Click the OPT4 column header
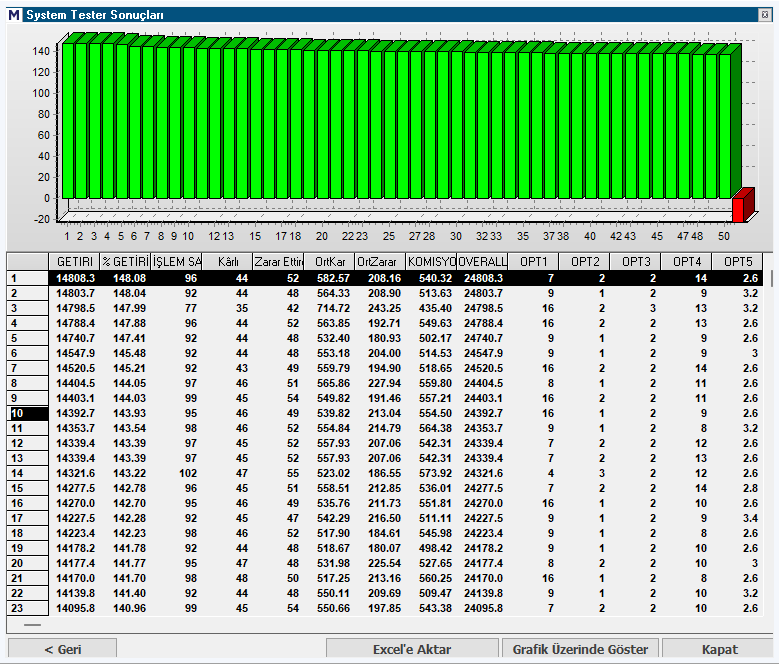779x664 pixels. [x=686, y=262]
